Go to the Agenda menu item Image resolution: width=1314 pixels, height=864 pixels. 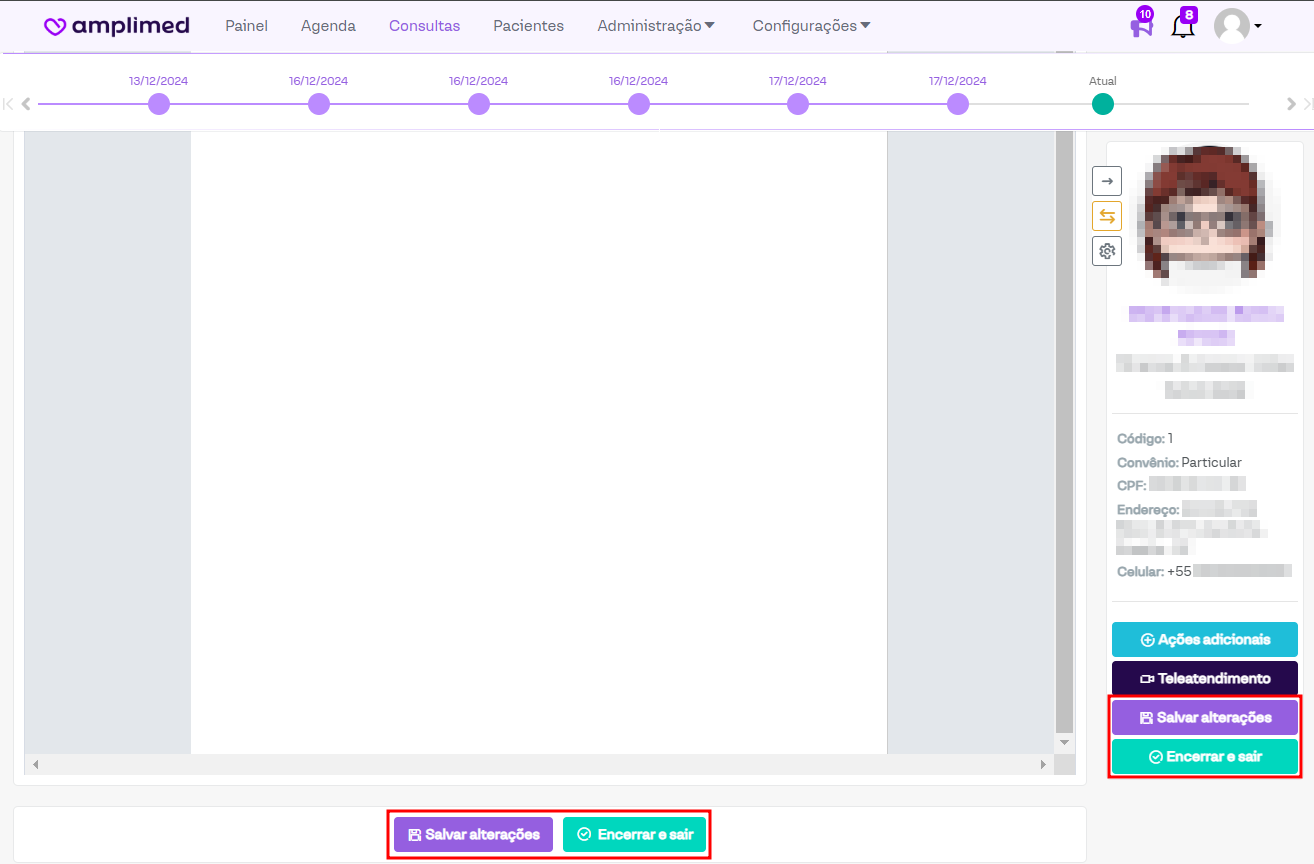point(328,26)
